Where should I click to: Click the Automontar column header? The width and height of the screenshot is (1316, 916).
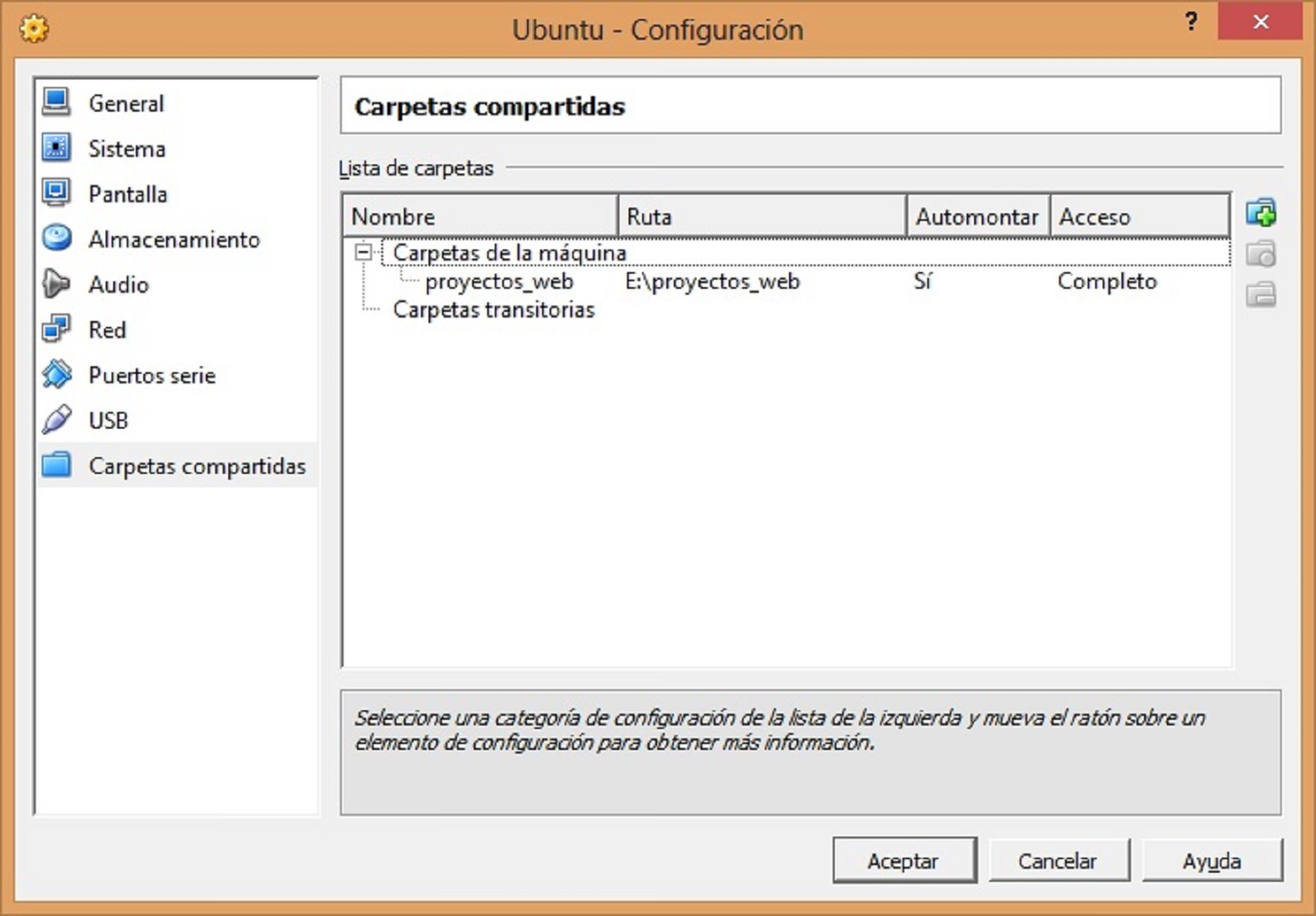(978, 217)
